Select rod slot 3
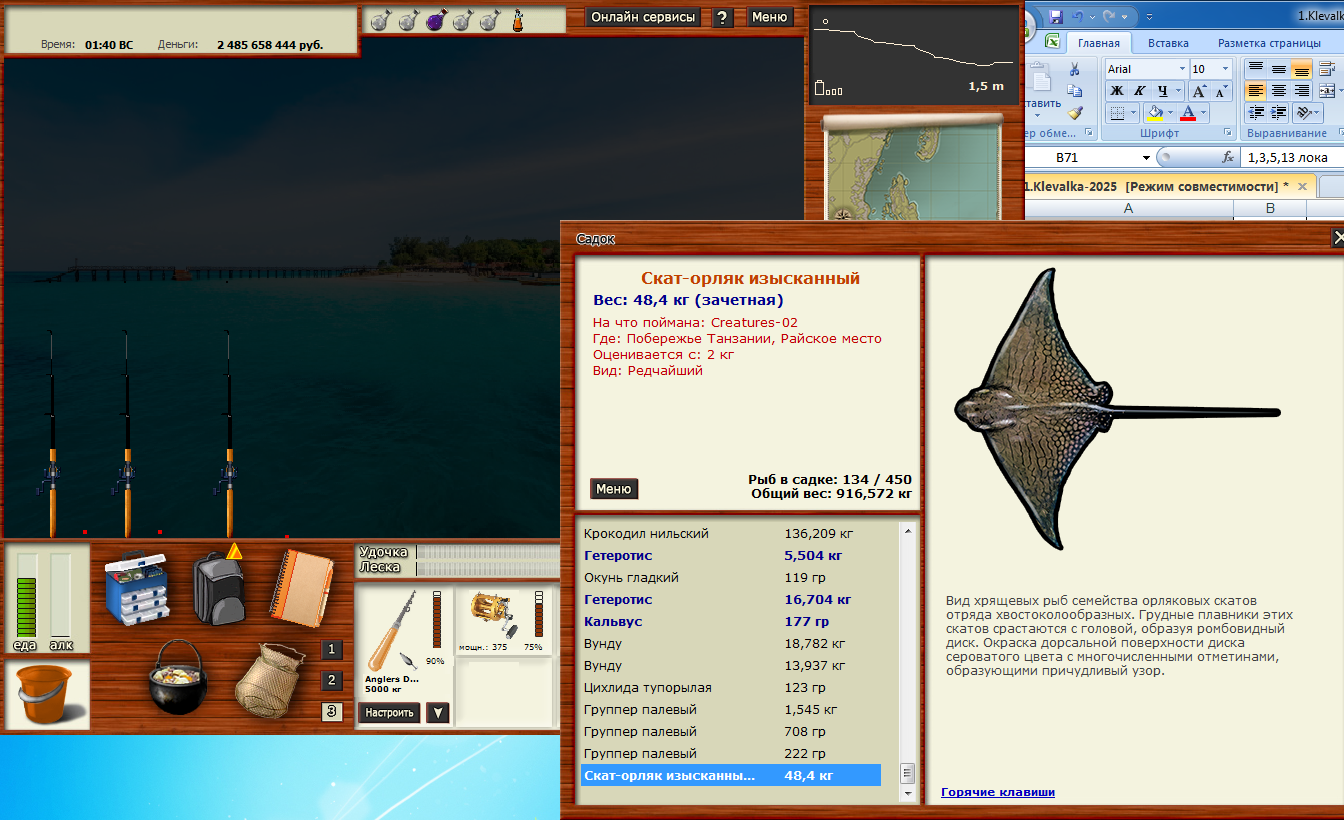 tap(332, 712)
